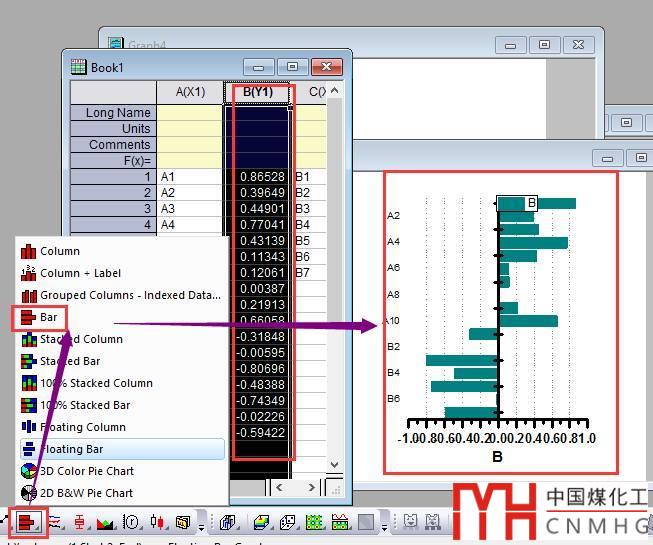Click the 100% Stacked Column menu icon
Image resolution: width=653 pixels, height=545 pixels.
coord(29,383)
